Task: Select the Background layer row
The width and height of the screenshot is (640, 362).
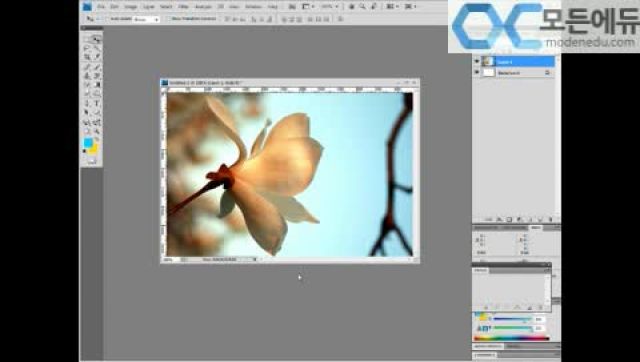Action: pos(514,72)
